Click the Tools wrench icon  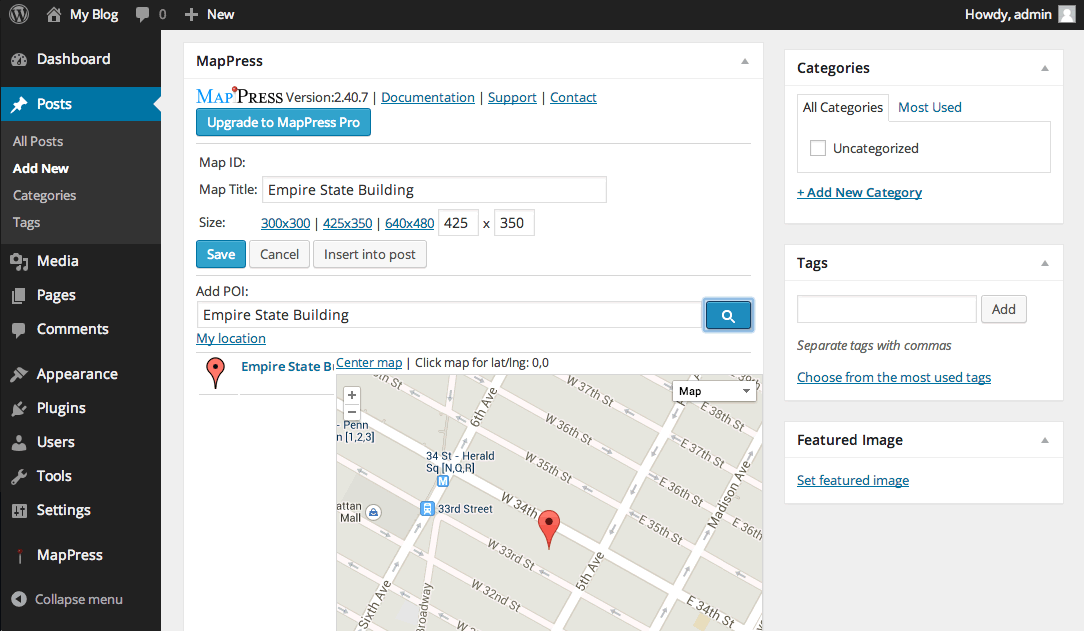[x=19, y=476]
